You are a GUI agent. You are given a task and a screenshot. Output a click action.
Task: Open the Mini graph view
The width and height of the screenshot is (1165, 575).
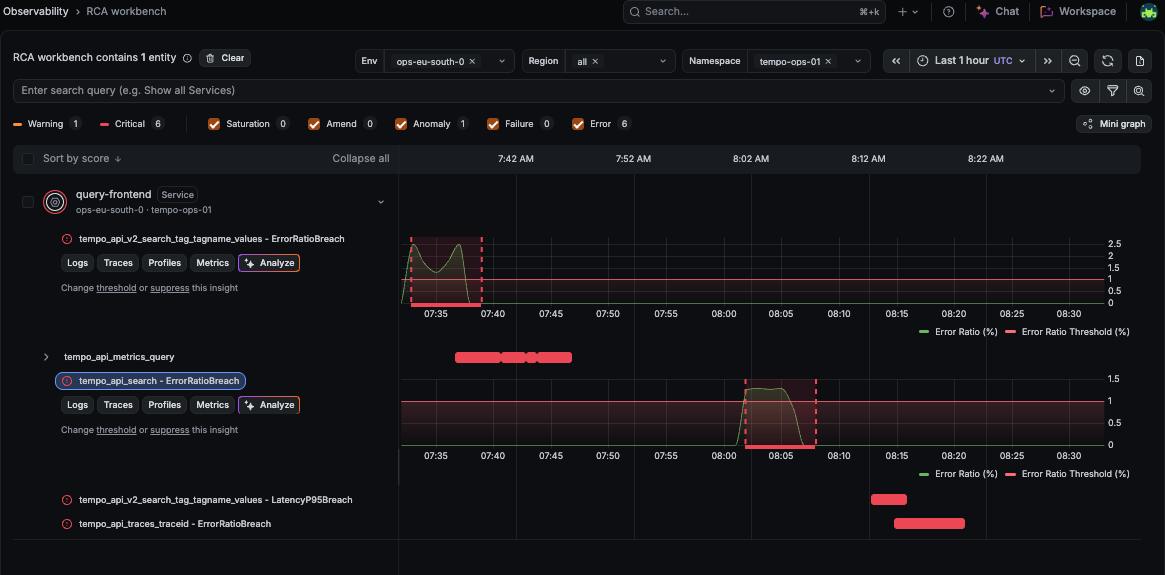click(1114, 124)
